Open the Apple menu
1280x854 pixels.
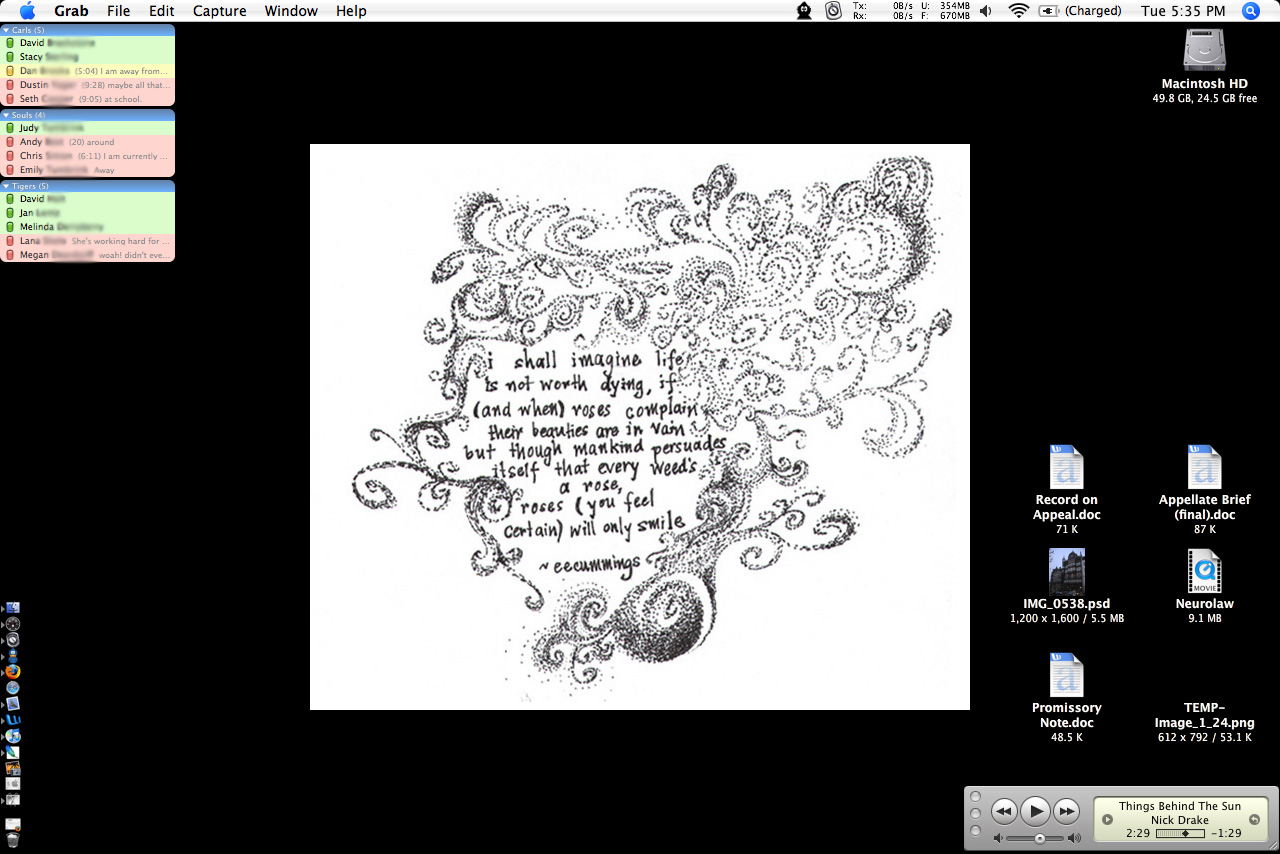point(27,11)
